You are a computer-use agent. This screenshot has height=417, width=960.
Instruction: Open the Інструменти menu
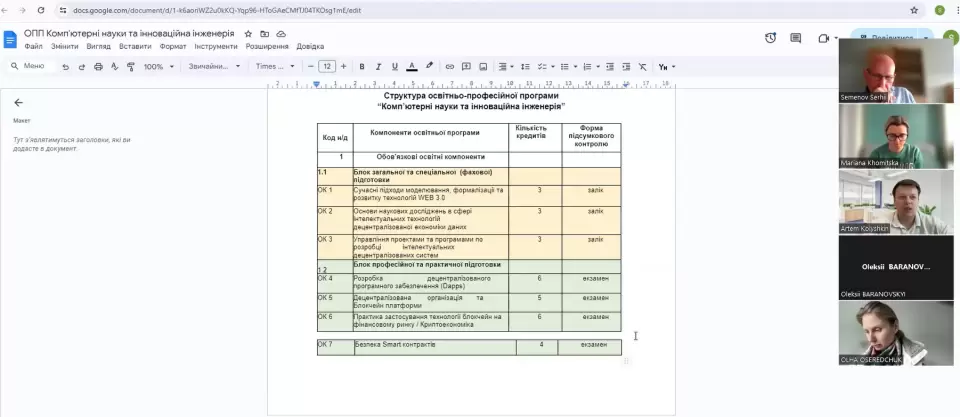(216, 47)
